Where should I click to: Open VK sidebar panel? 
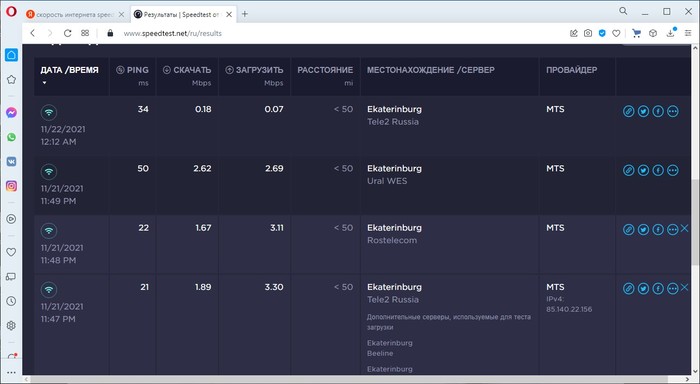(11, 161)
